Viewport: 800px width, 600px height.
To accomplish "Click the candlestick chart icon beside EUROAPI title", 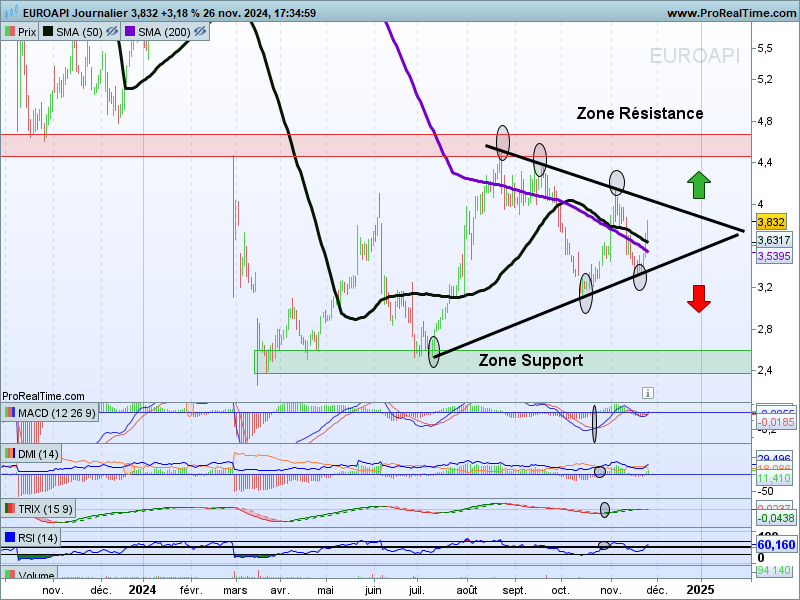I will (x=11, y=11).
